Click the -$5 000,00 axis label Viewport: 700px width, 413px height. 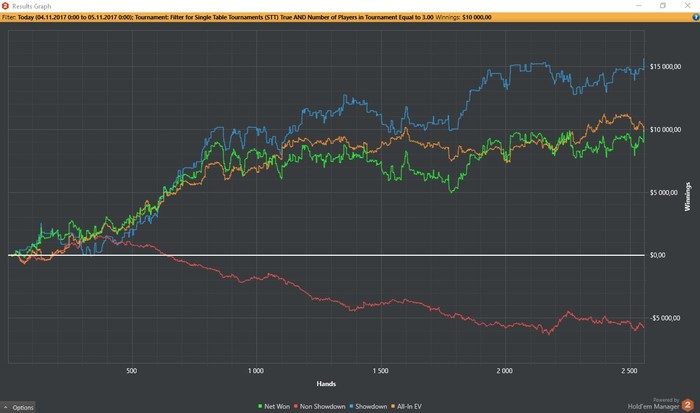click(x=665, y=318)
